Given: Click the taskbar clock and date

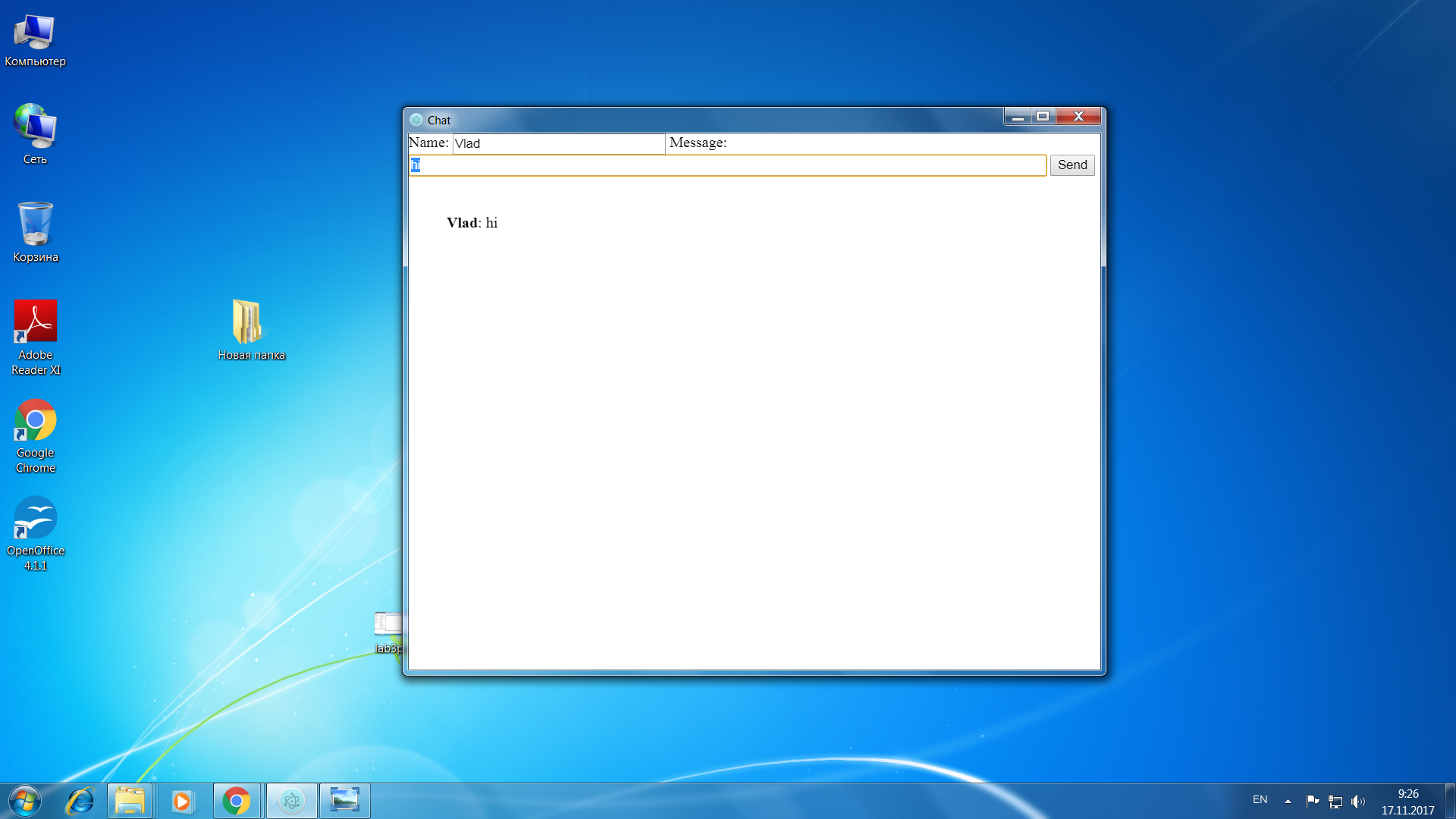Looking at the screenshot, I should [1407, 802].
